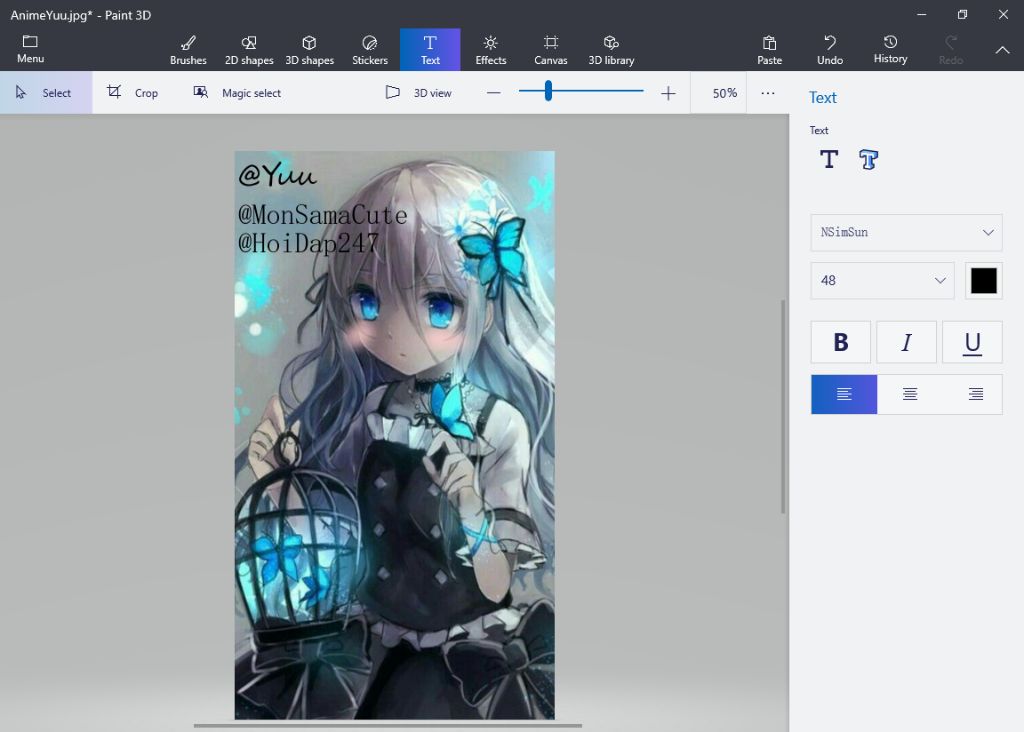Image resolution: width=1024 pixels, height=732 pixels.
Task: Toggle Italic formatting
Action: [x=906, y=342]
